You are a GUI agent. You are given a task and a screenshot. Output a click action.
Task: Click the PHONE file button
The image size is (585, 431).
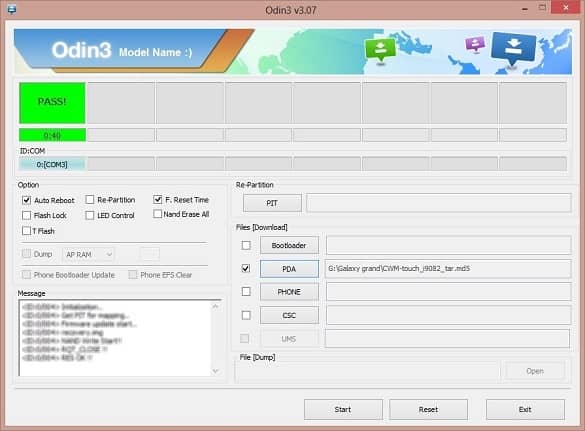click(289, 292)
